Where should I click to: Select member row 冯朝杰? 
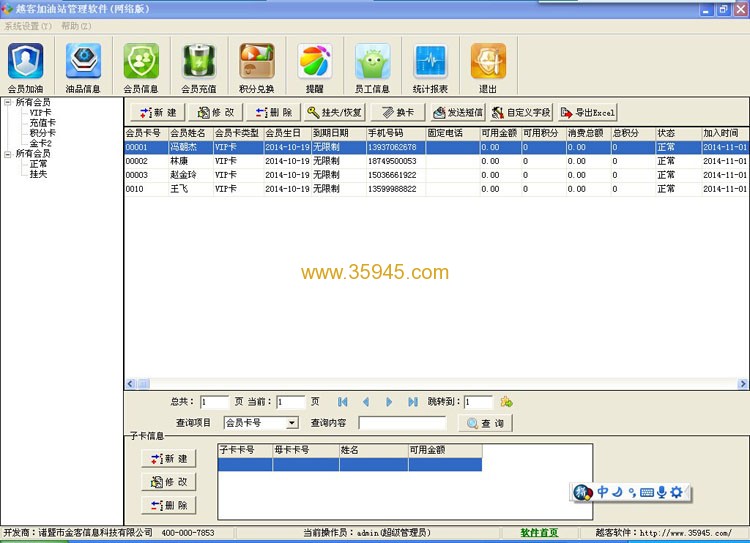(436, 147)
